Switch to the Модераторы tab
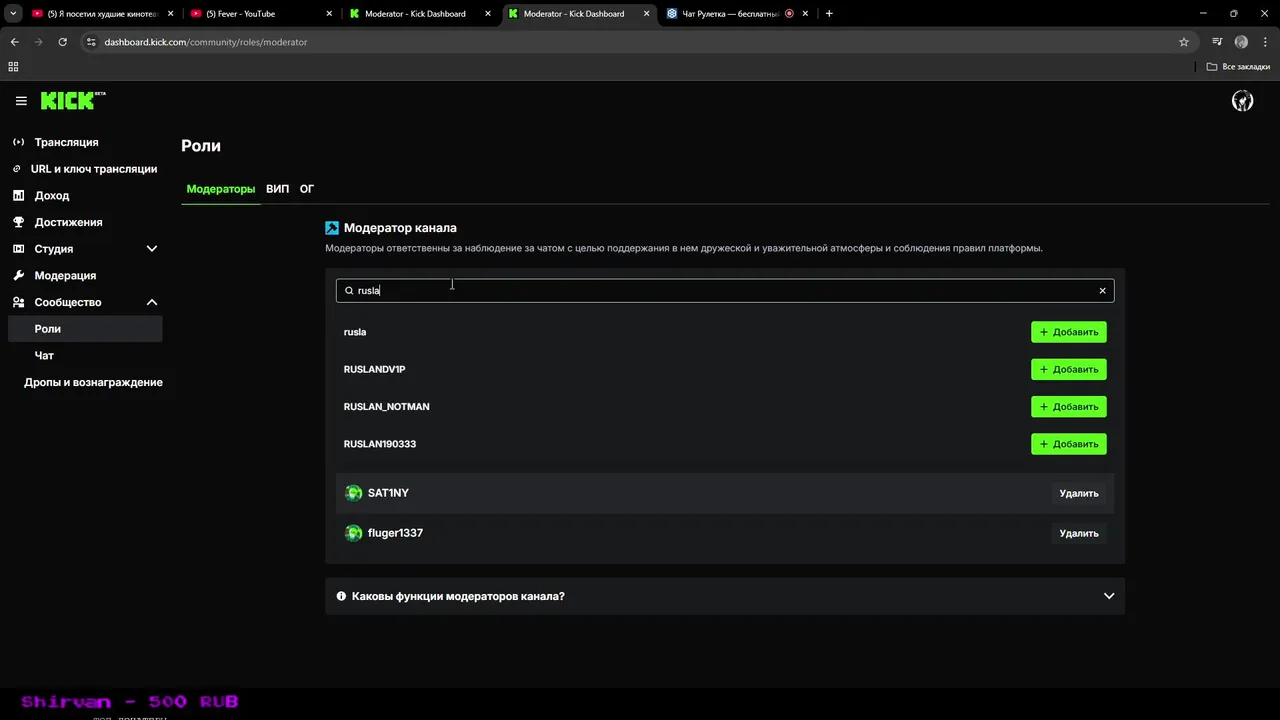1280x720 pixels. pyautogui.click(x=221, y=189)
